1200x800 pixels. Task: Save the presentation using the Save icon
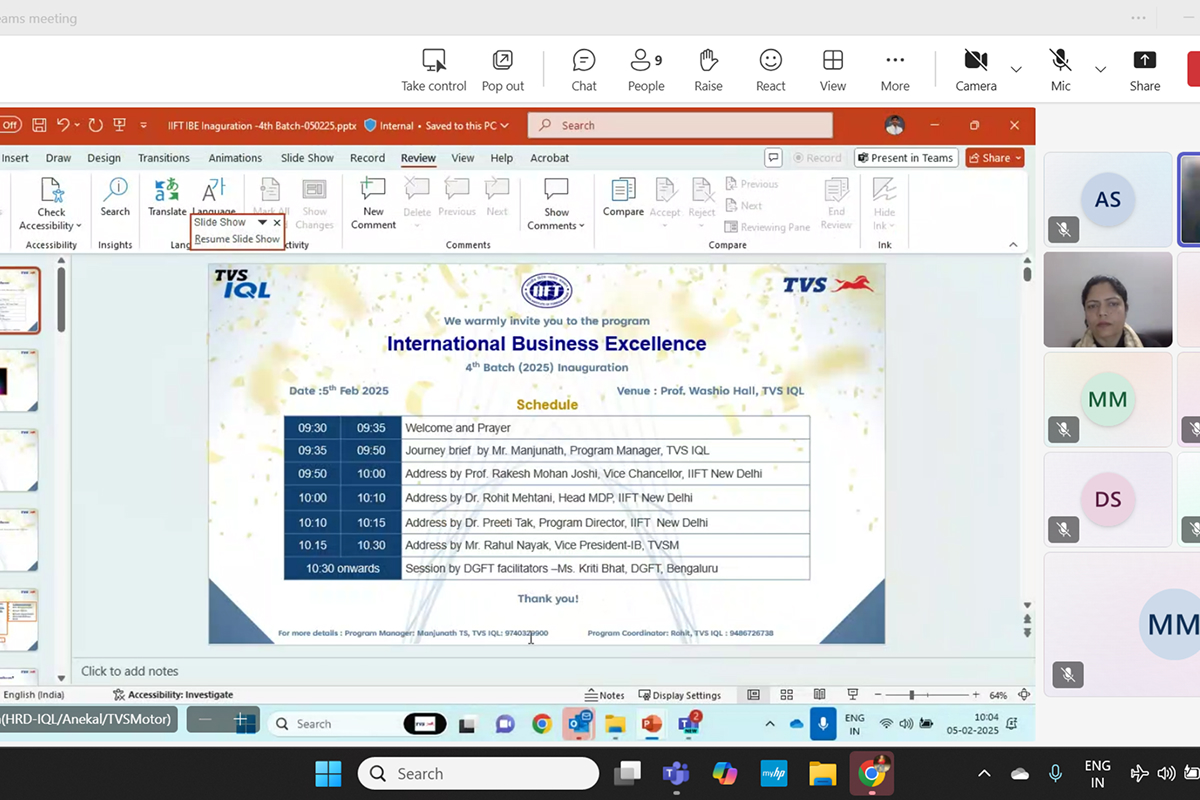(39, 125)
